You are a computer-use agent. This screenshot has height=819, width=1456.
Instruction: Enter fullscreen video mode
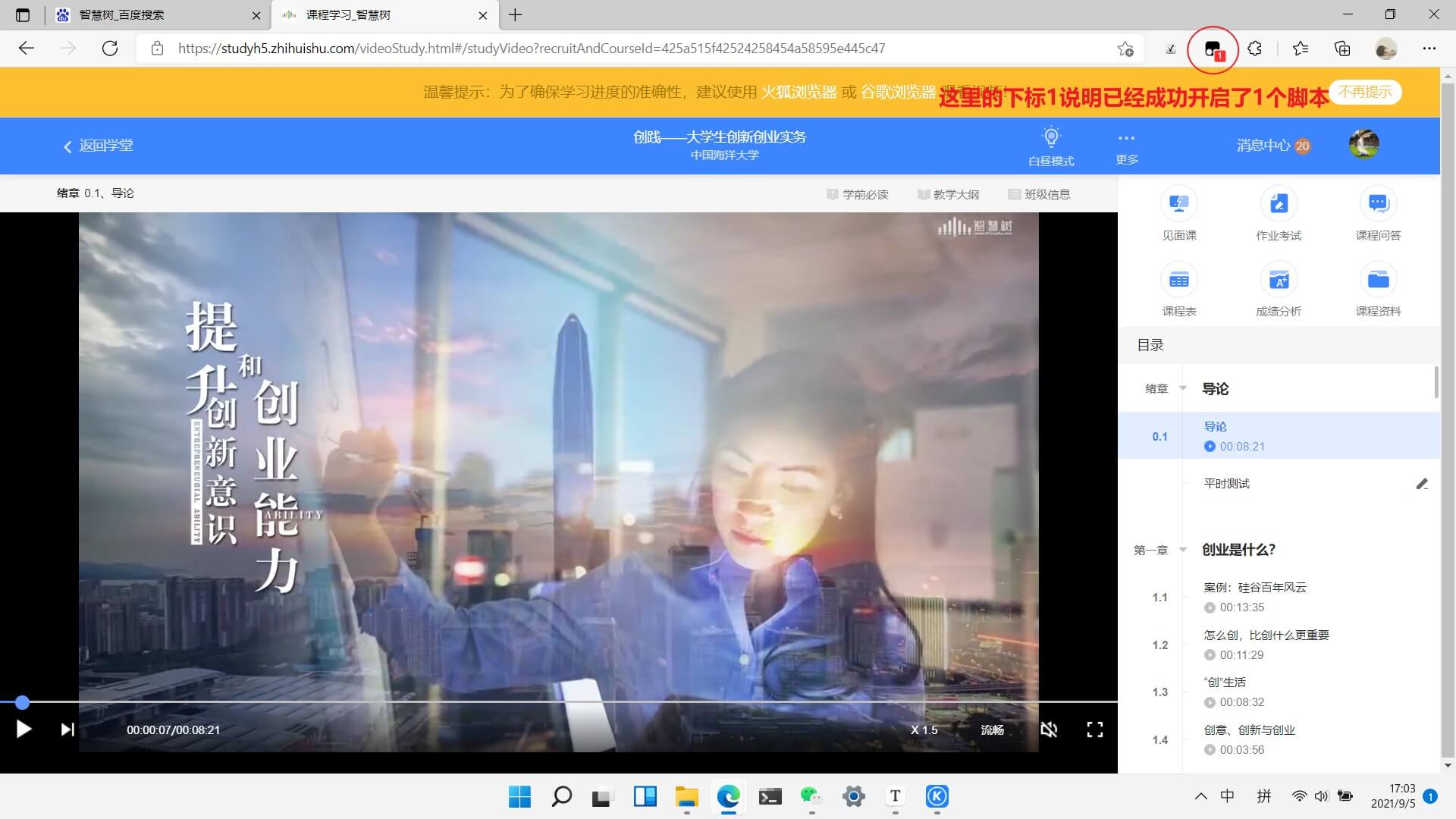click(1094, 730)
